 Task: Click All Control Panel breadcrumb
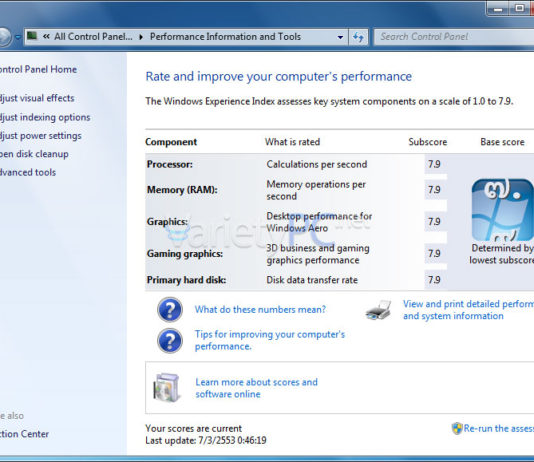coord(93,36)
